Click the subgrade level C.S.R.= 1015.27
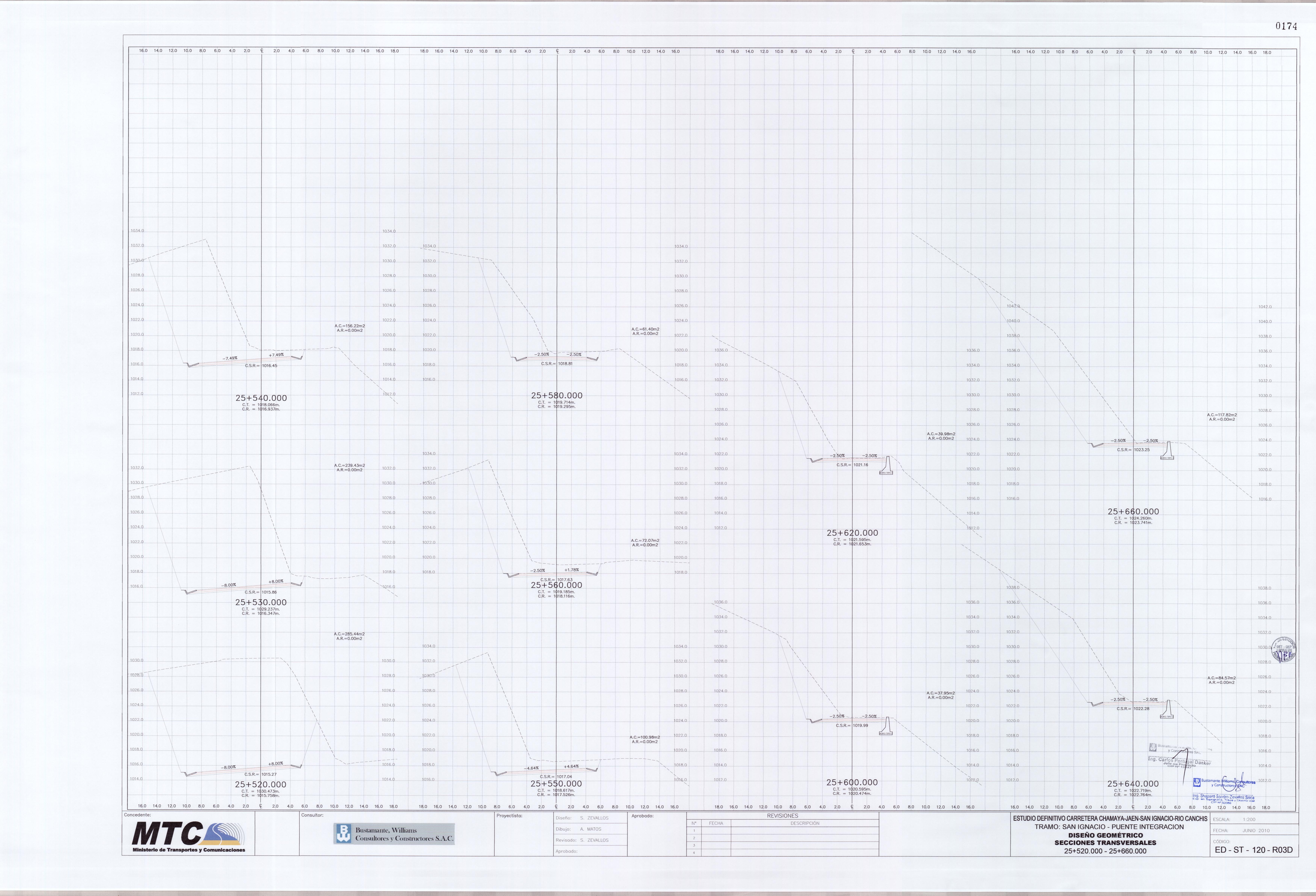 click(x=260, y=774)
